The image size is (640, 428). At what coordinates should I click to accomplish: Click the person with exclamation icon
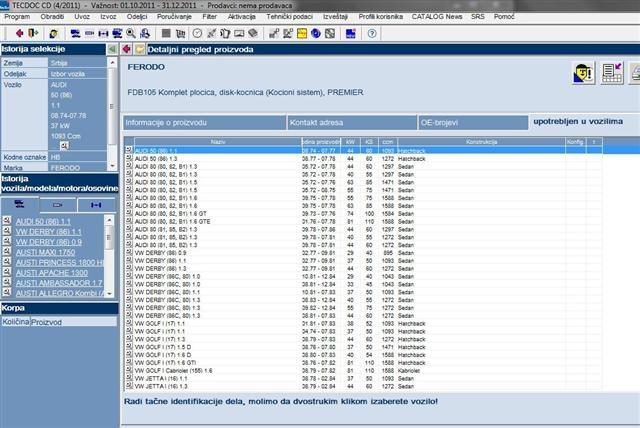[584, 73]
